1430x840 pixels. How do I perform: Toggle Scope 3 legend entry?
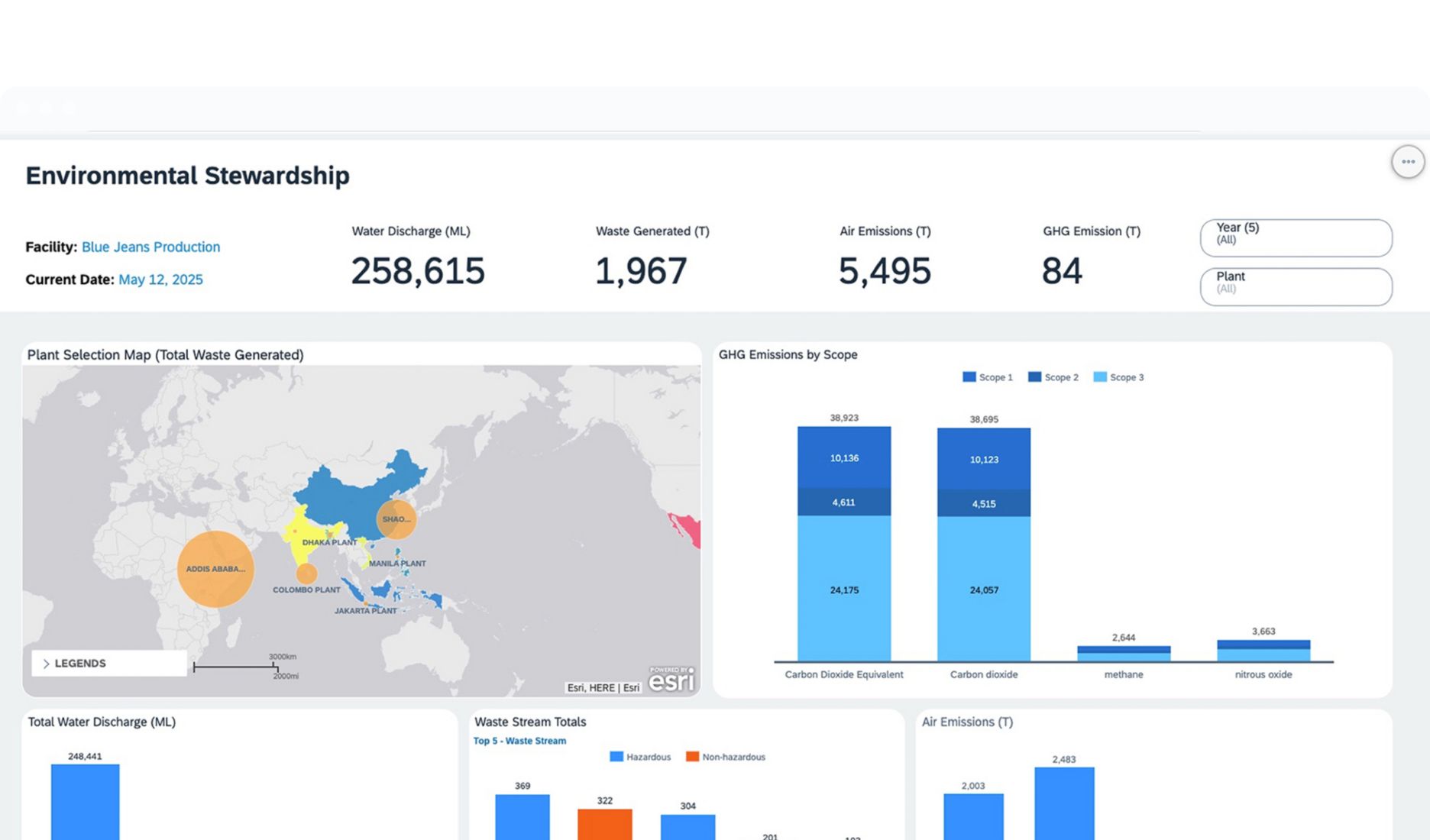point(1119,377)
